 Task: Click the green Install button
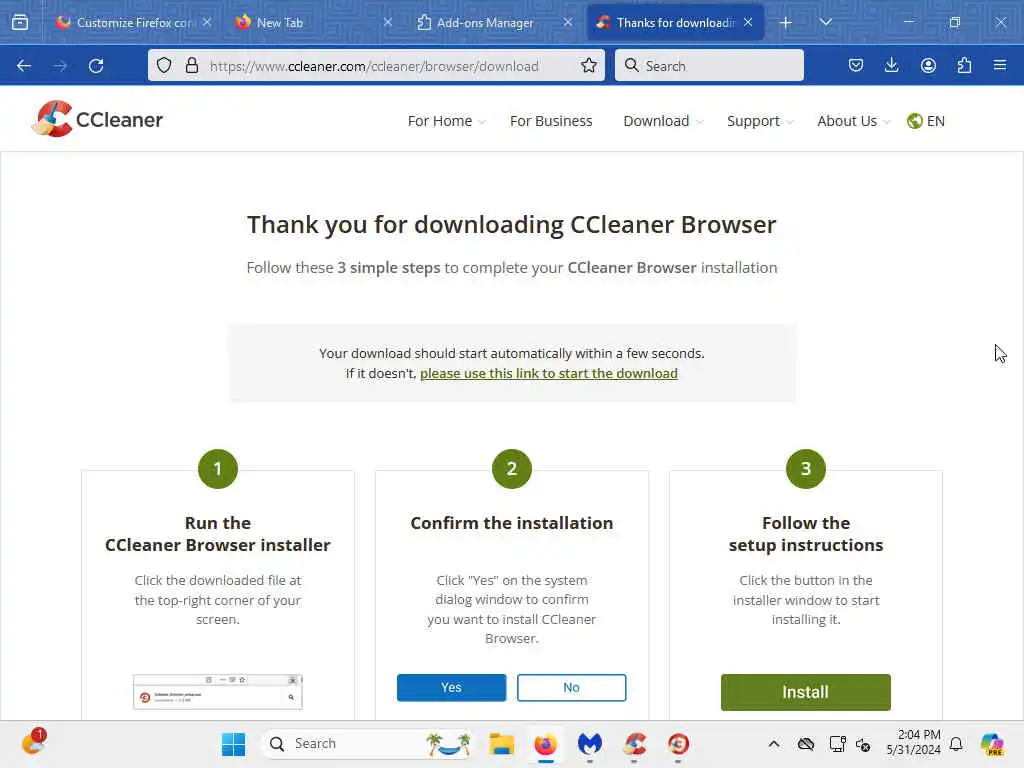point(805,692)
